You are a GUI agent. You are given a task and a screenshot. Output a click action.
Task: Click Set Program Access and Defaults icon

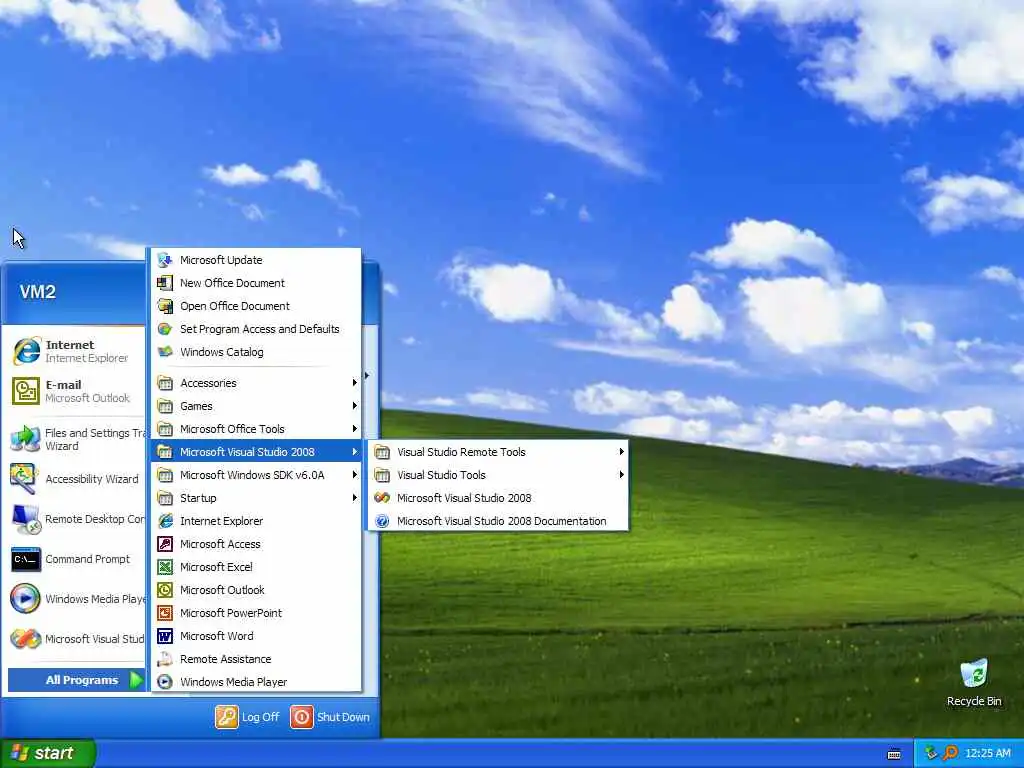pyautogui.click(x=165, y=329)
